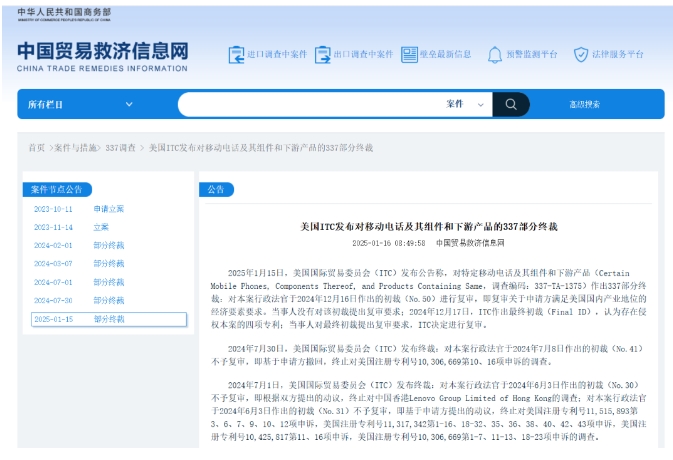Open 2024-07-30 部分终裁 entry

pos(79,300)
